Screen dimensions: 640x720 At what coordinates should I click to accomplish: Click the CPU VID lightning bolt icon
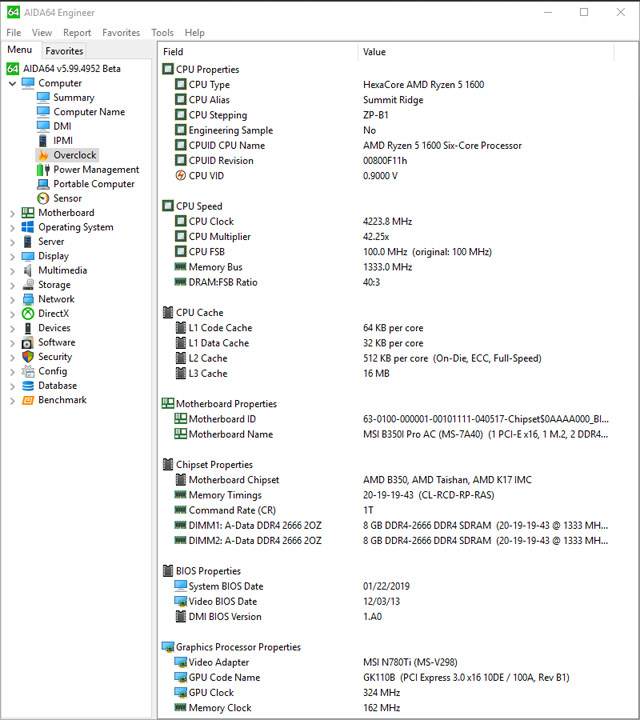pos(181,175)
